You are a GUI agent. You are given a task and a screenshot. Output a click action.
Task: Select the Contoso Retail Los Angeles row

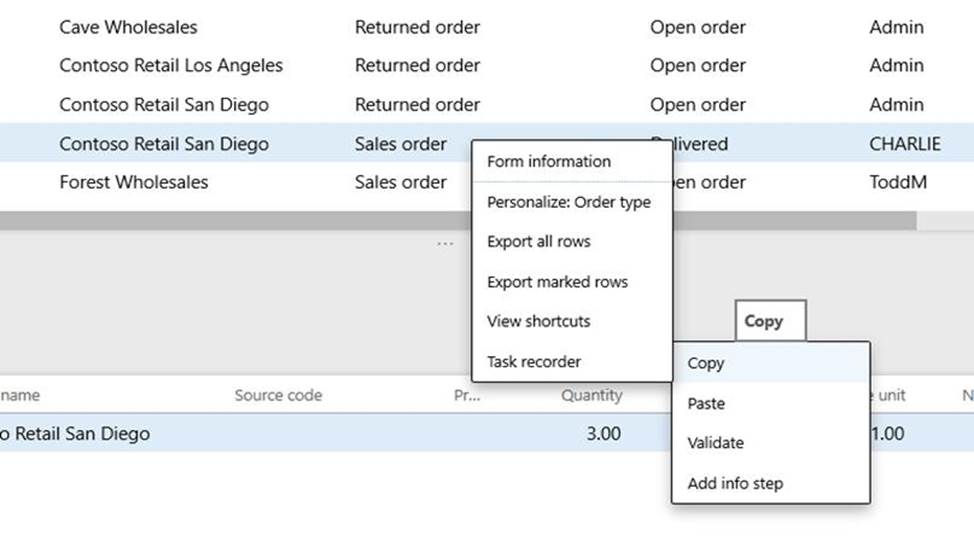(x=171, y=66)
